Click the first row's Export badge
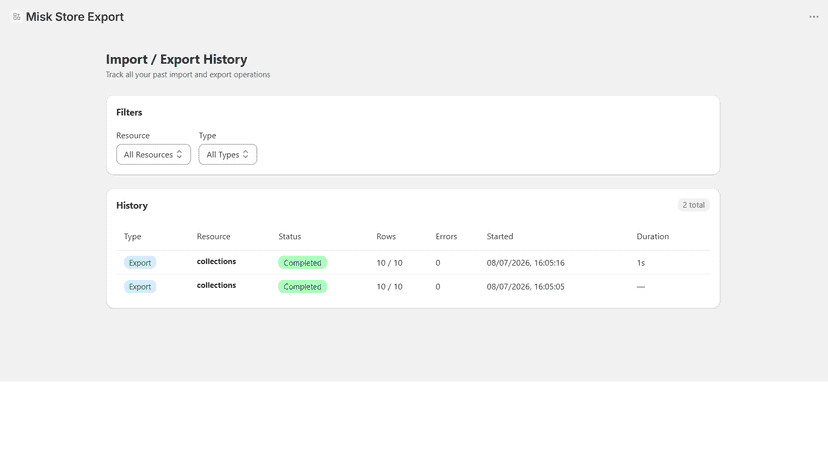Image resolution: width=828 pixels, height=466 pixels. pyautogui.click(x=140, y=263)
